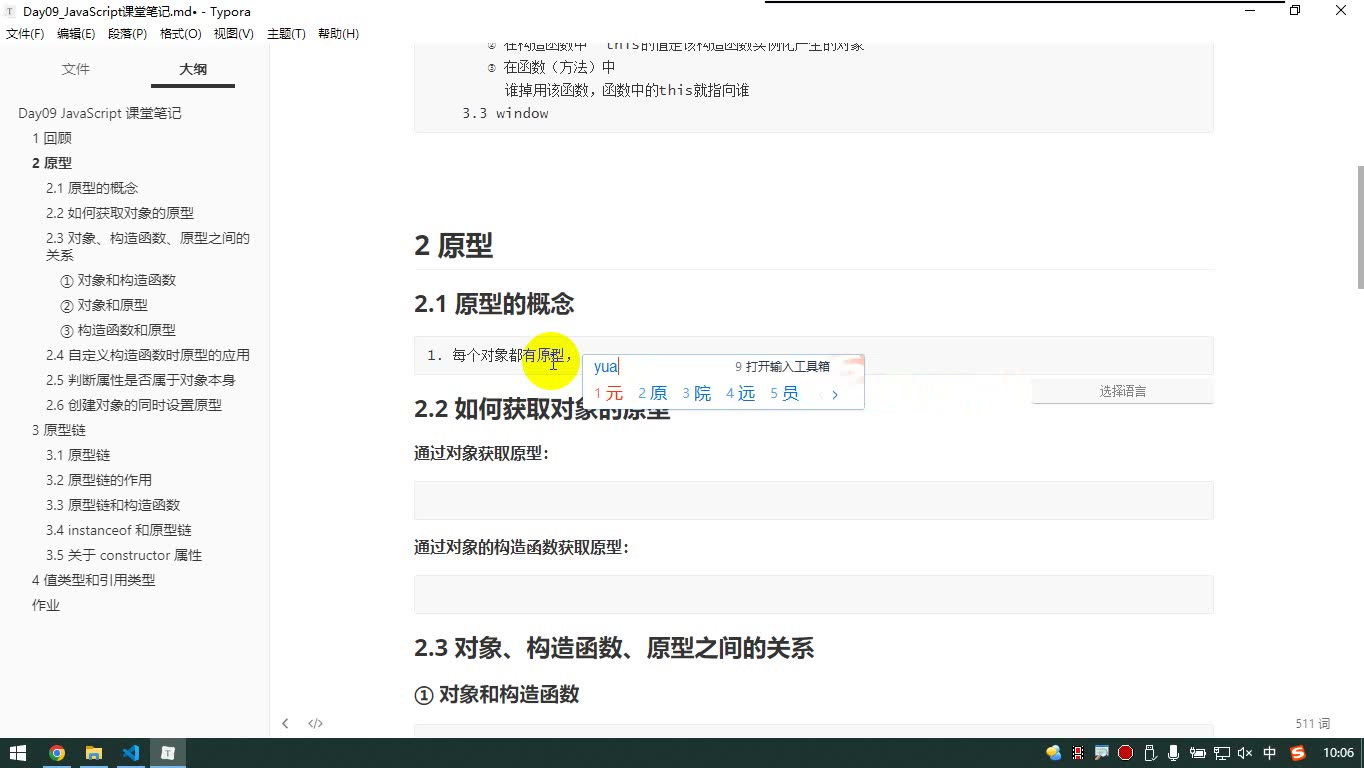Click the weather cloud tray icon
The height and width of the screenshot is (768, 1364).
click(x=1053, y=753)
